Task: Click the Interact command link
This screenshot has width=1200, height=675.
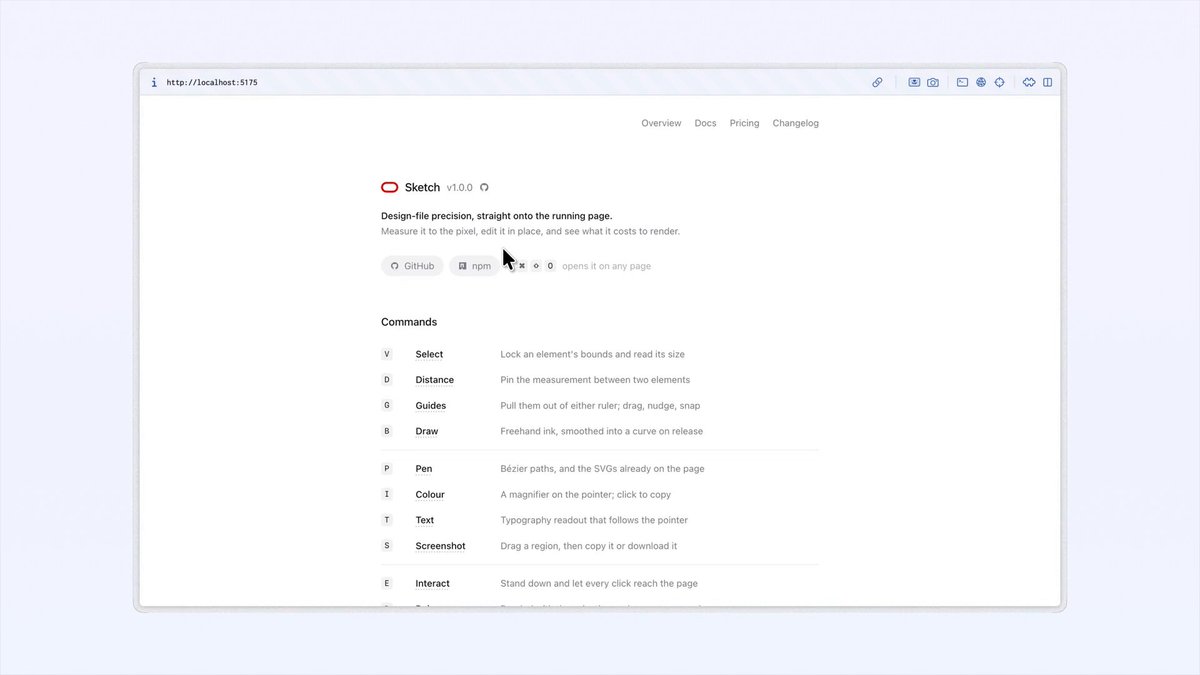Action: point(433,583)
